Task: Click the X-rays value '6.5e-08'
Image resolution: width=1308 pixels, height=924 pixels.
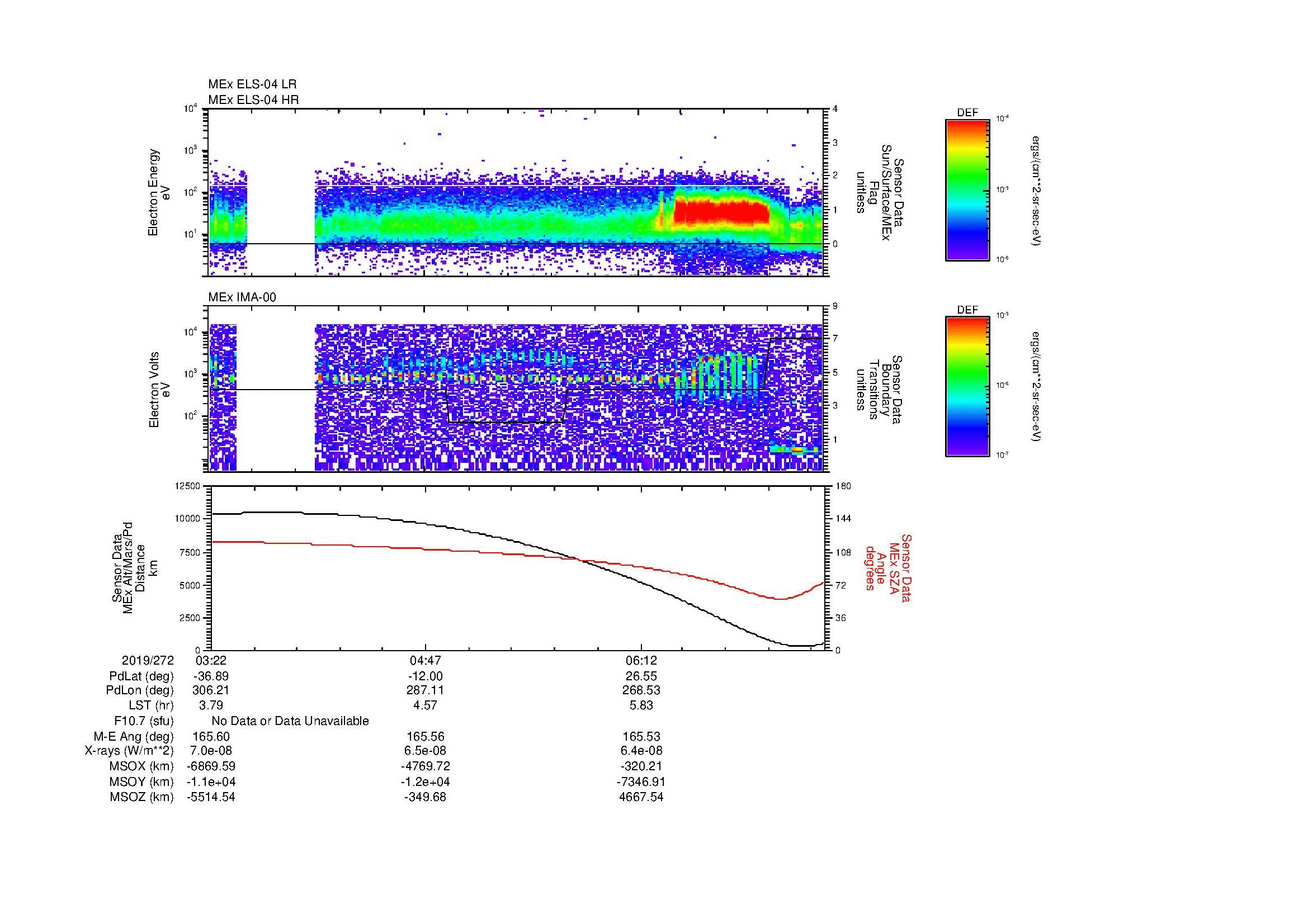Action: point(425,751)
